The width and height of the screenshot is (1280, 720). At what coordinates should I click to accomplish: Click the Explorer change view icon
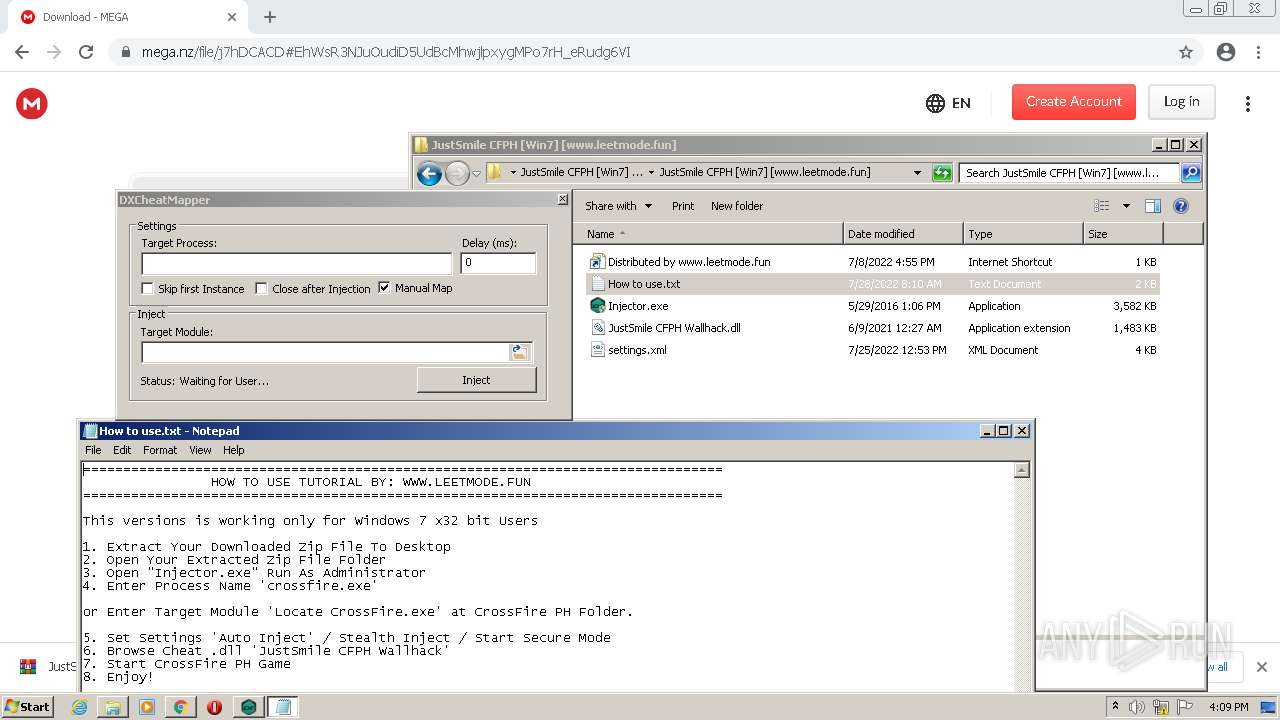click(1102, 206)
